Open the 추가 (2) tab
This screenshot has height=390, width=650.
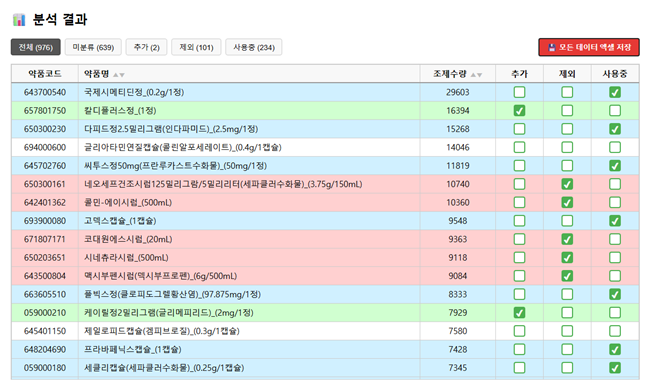tap(147, 47)
